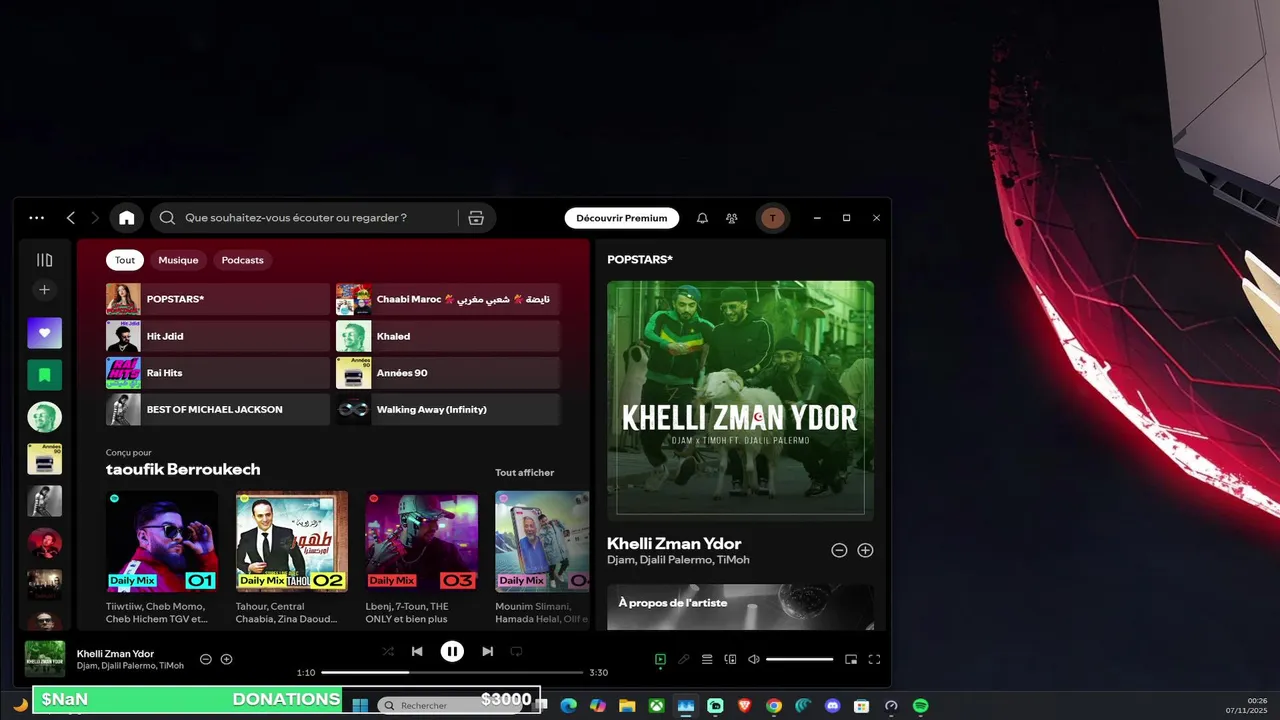This screenshot has height=720, width=1280.
Task: Toggle shuffle playback
Action: 388,651
